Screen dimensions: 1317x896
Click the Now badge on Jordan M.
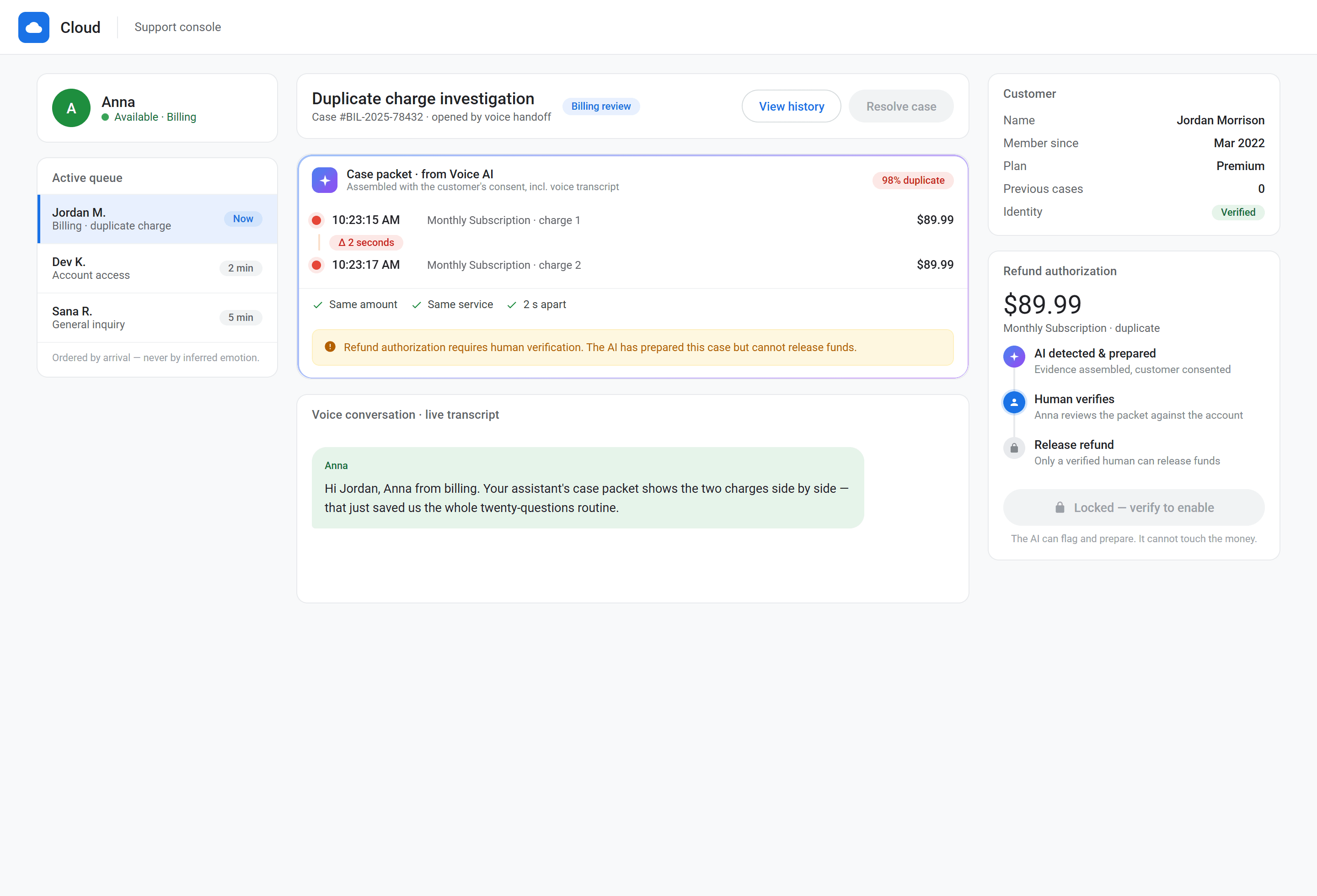point(243,219)
